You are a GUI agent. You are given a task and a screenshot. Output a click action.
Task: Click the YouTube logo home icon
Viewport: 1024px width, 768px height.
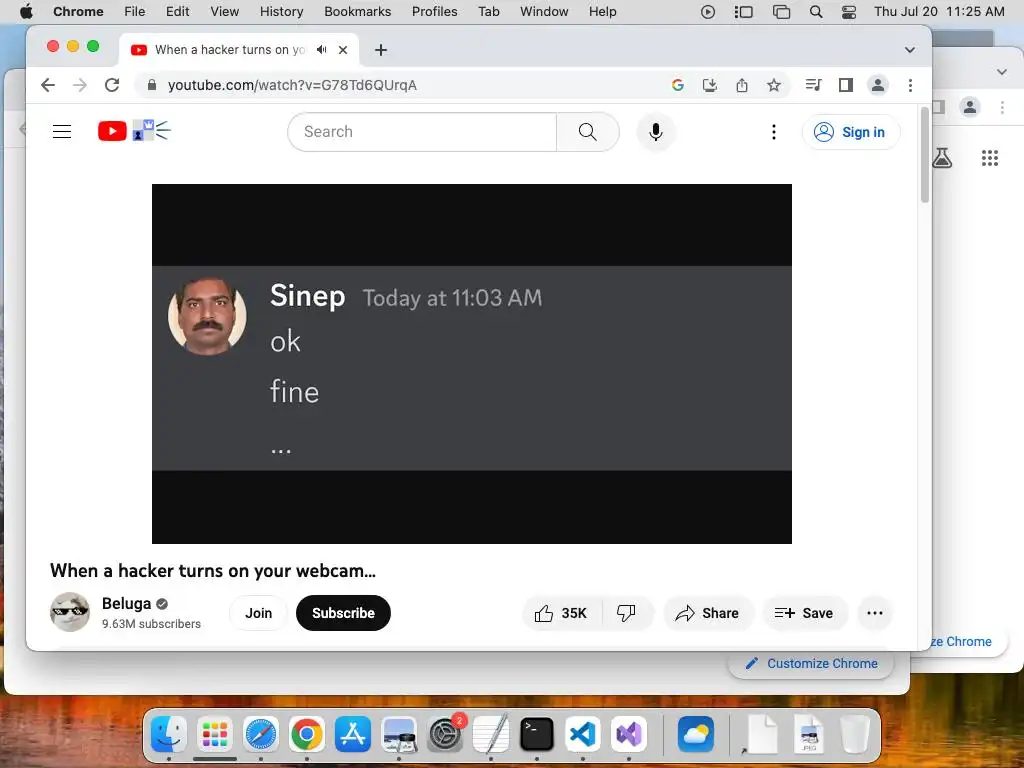[112, 131]
